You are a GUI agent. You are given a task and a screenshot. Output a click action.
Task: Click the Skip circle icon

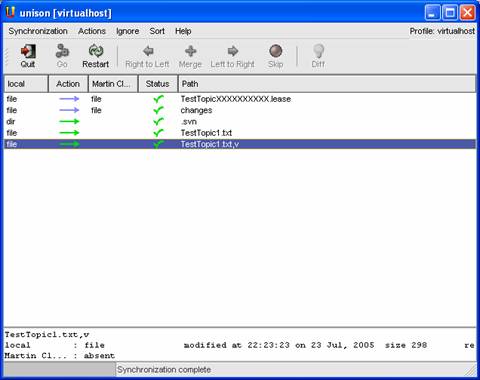[x=276, y=51]
